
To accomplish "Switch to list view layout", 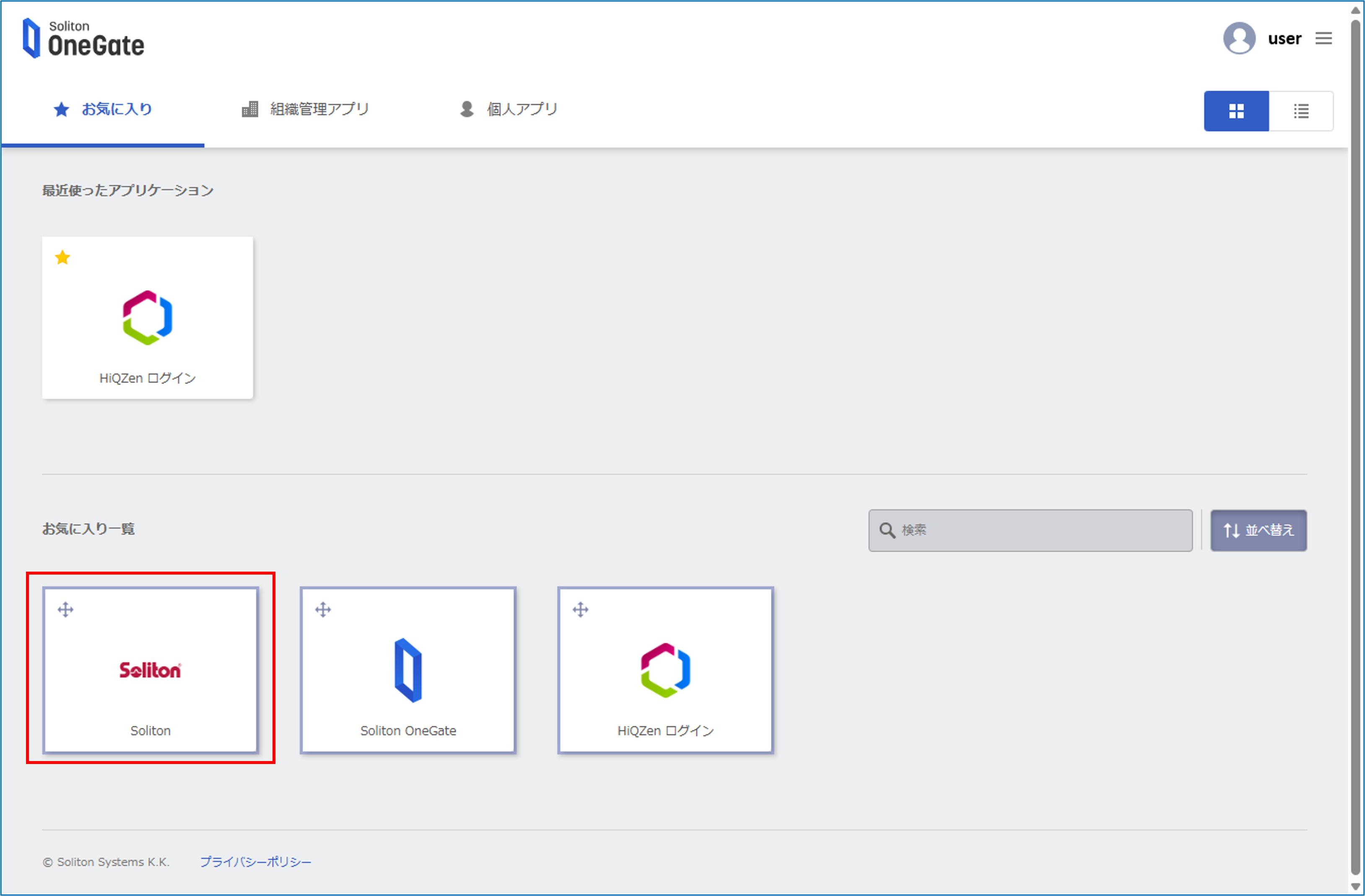I will pyautogui.click(x=1301, y=111).
